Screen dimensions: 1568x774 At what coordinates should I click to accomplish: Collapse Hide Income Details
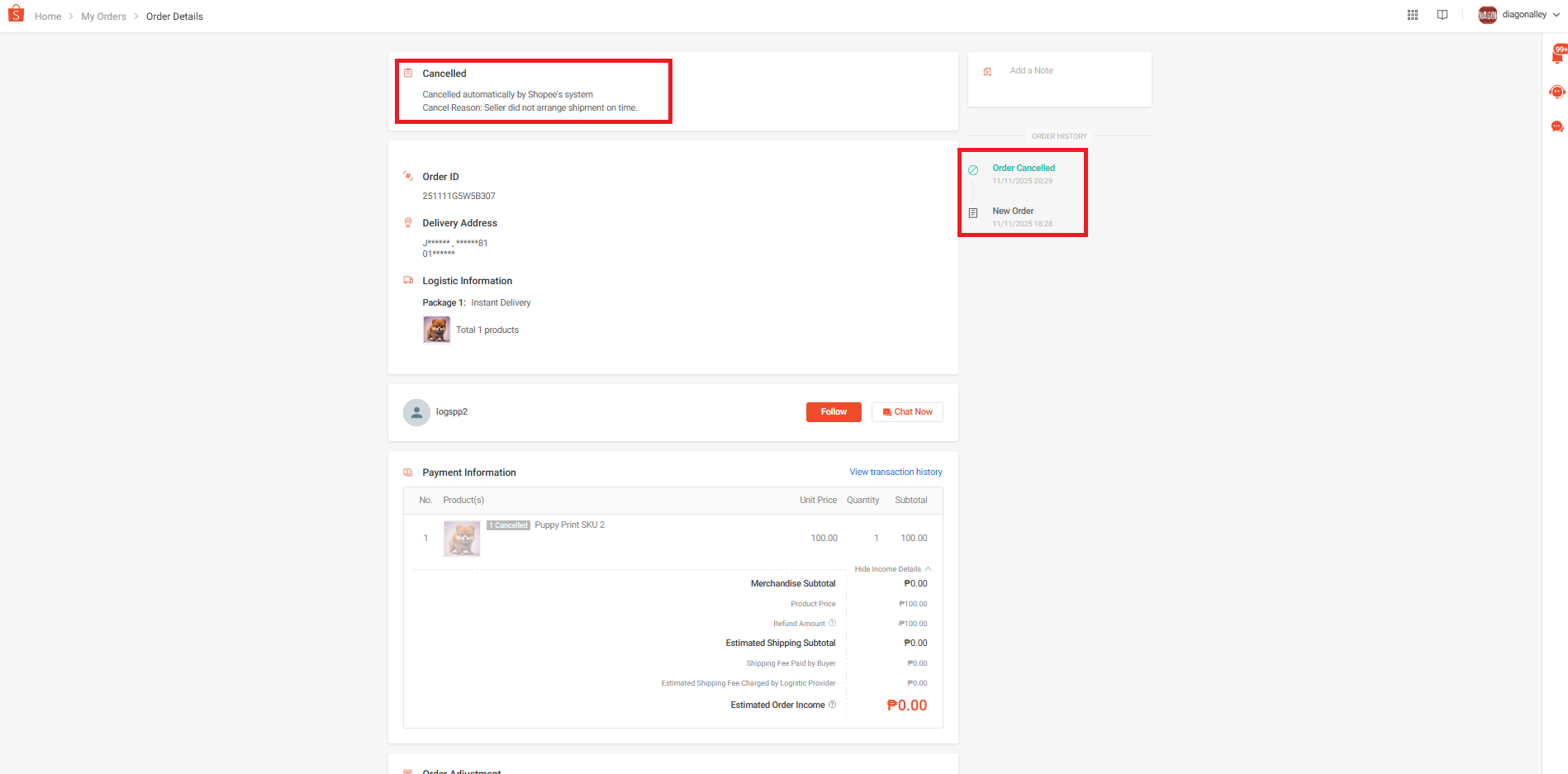[893, 569]
